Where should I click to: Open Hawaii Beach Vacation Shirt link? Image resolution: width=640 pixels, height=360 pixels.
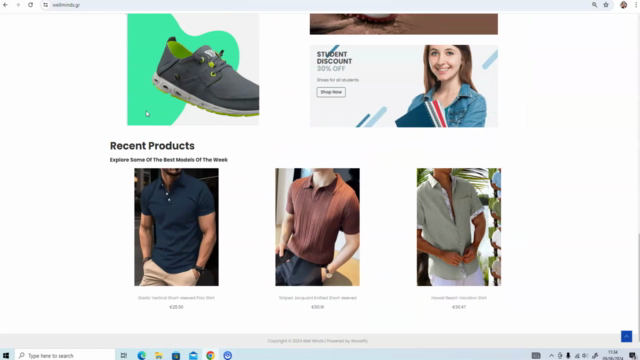click(459, 298)
